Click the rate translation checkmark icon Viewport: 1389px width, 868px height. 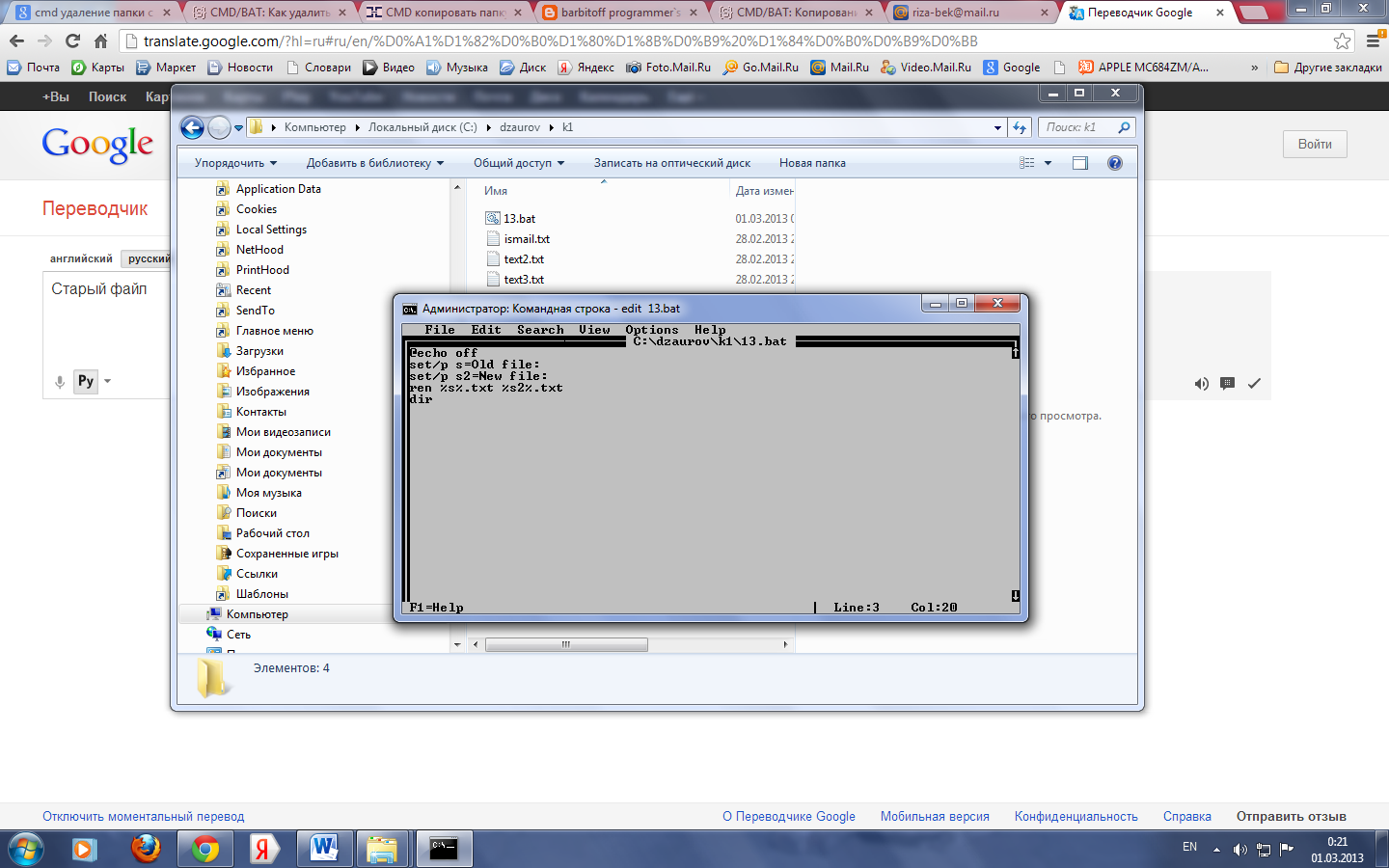(1254, 384)
